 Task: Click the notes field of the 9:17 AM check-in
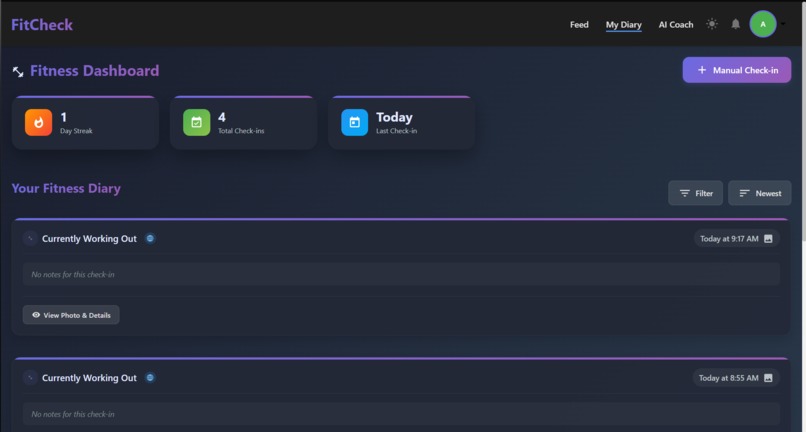click(401, 275)
